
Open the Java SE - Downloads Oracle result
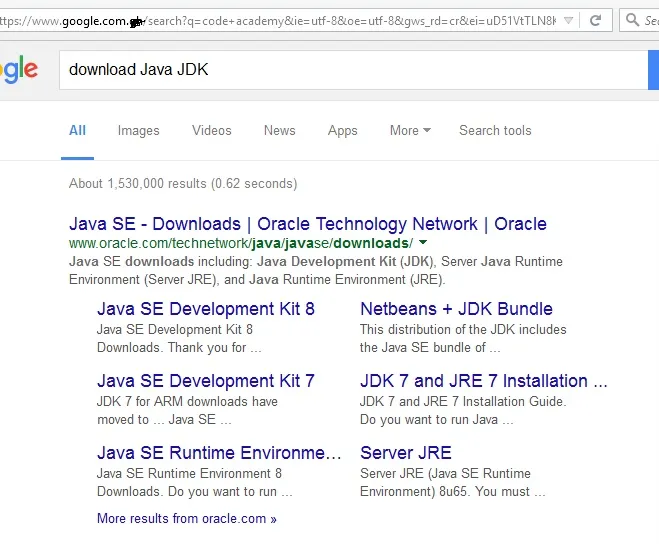[x=308, y=224]
